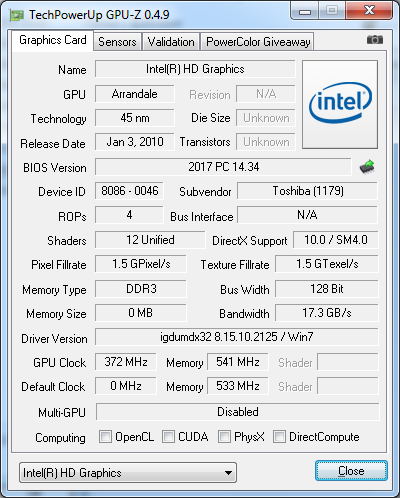This screenshot has height=498, width=400.
Task: Click the BIOS Version field
Action: pyautogui.click(x=223, y=167)
